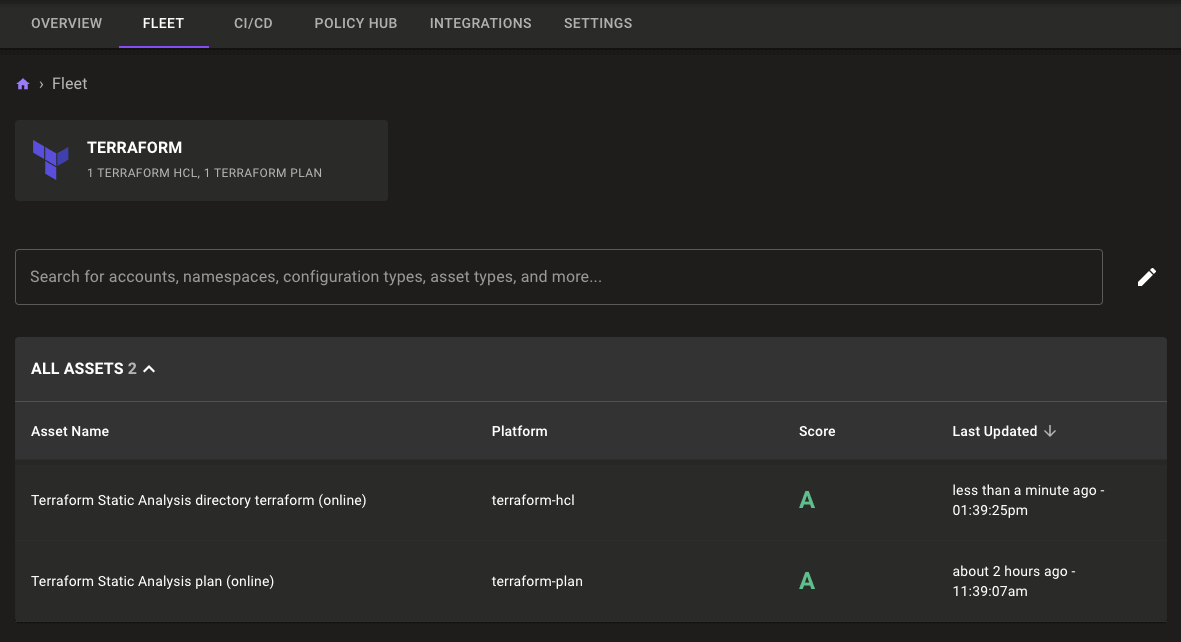Open the Terraform Static Analysis plan asset
The image size is (1181, 642).
152,581
